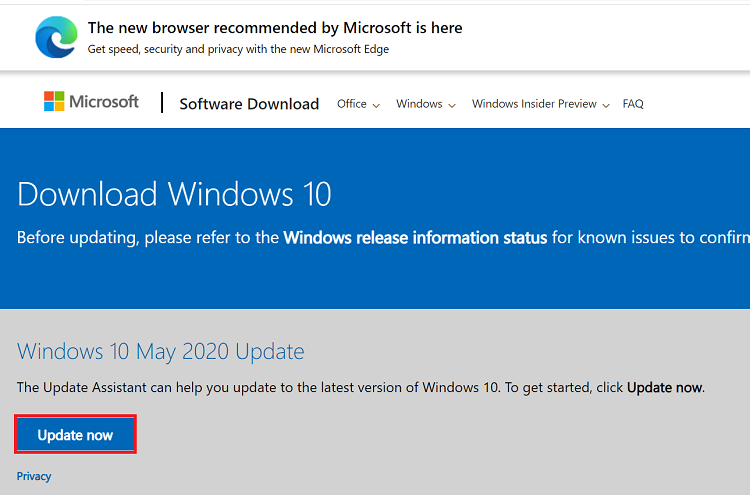Open the Windows Insider Preview menu
This screenshot has height=498, width=750.
[x=534, y=104]
